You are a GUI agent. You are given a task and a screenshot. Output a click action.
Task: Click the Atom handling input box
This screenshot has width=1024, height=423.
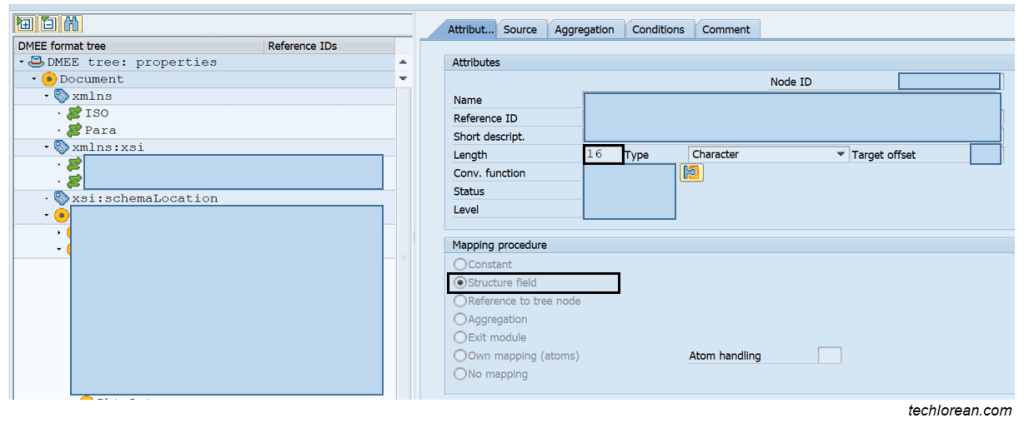pos(829,356)
